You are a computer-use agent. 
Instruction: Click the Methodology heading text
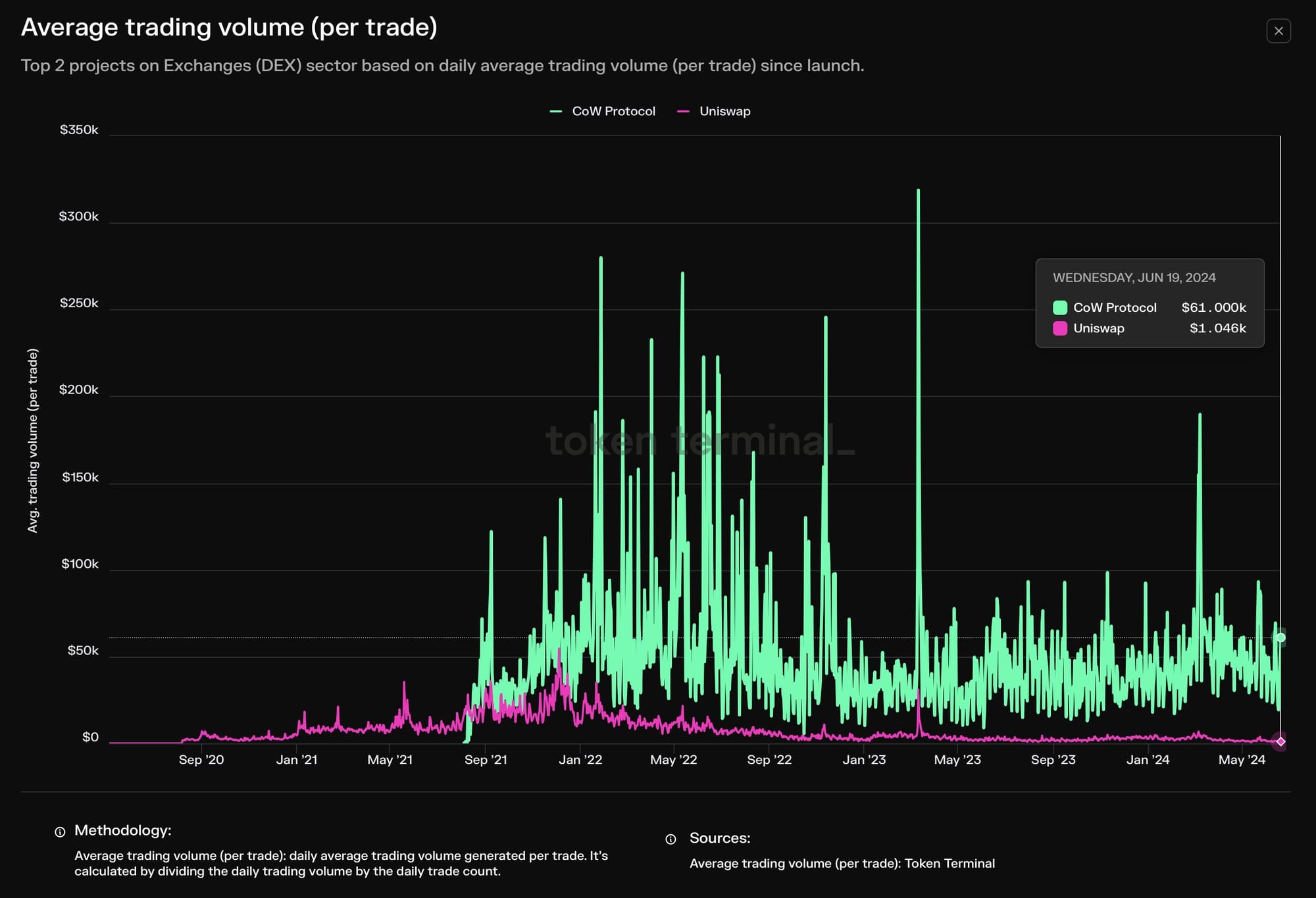(x=122, y=830)
